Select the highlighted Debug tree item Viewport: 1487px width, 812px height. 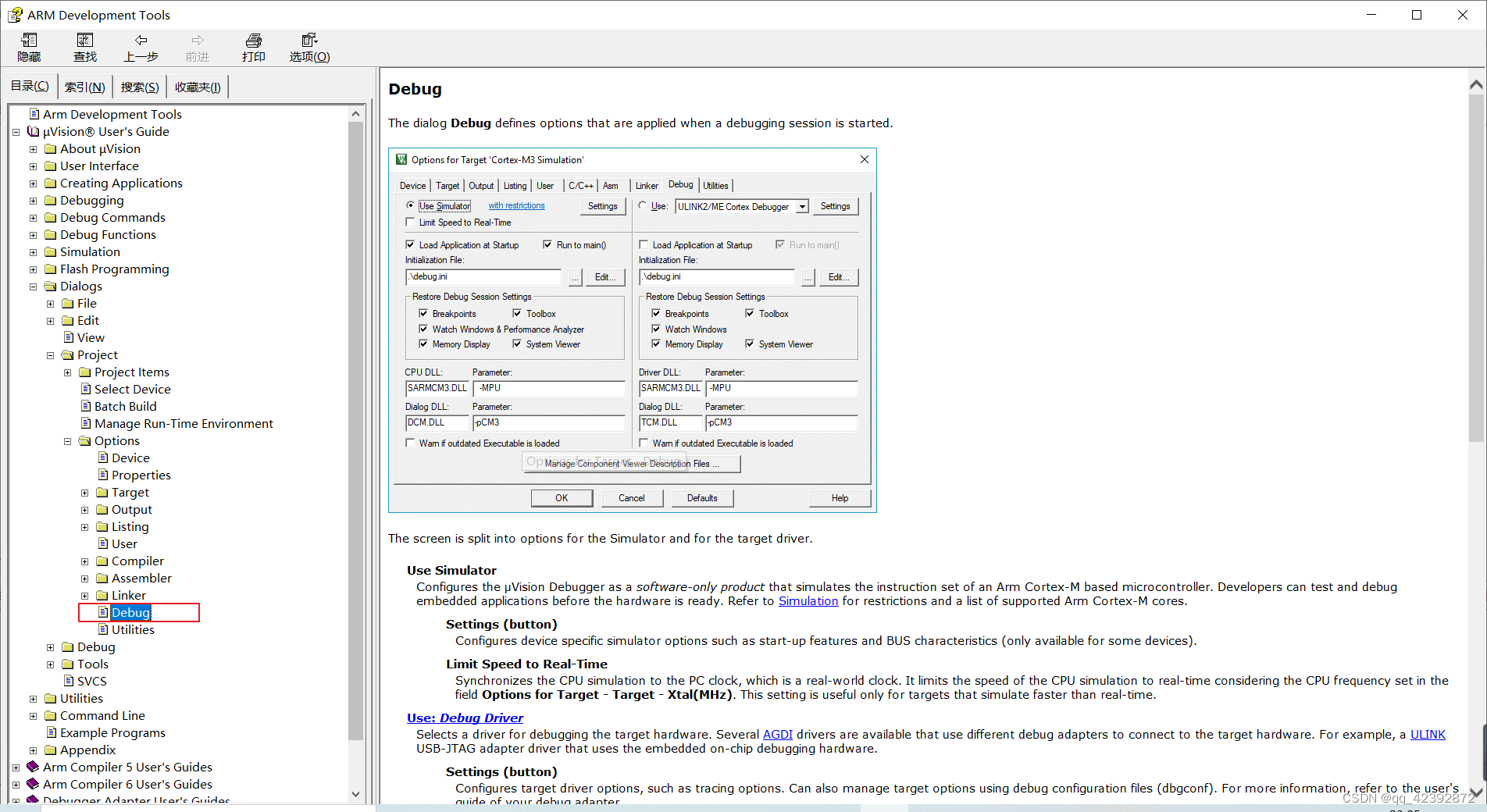point(130,612)
